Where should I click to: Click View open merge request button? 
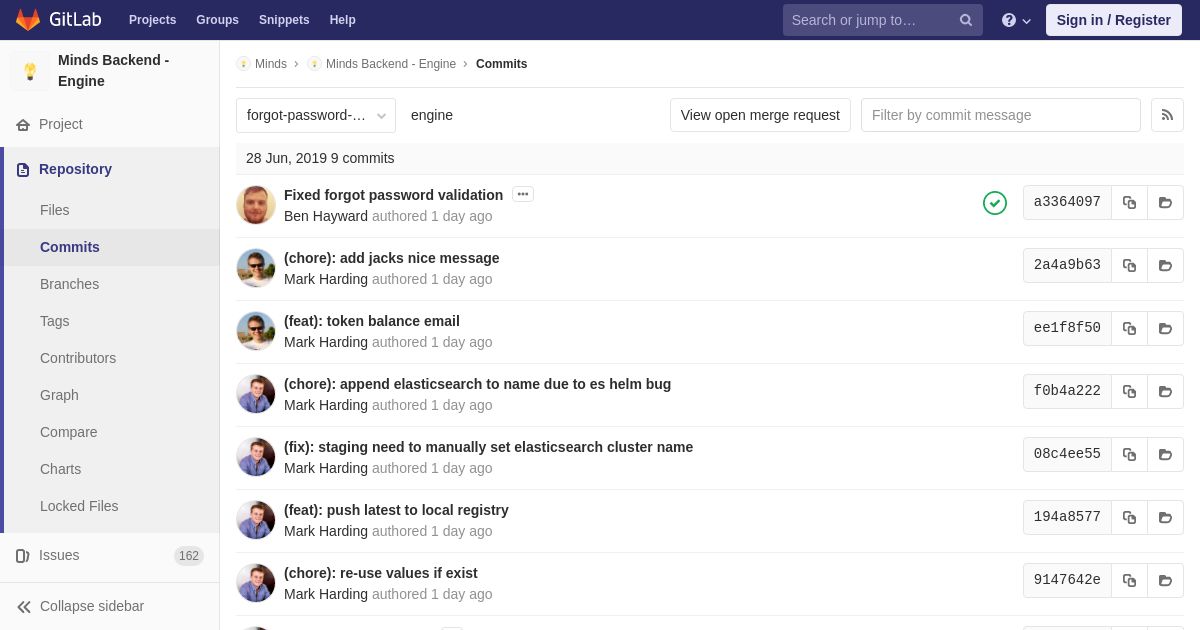point(760,115)
